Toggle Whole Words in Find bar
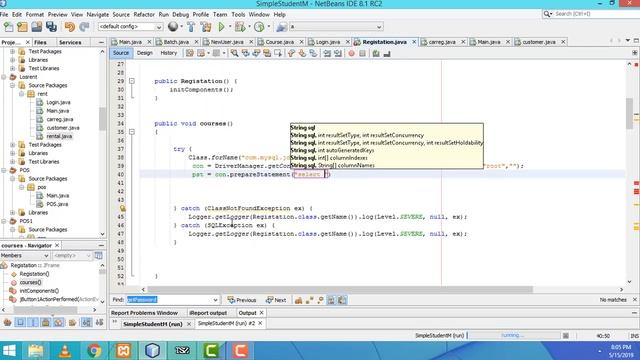Image resolution: width=640 pixels, height=360 pixels. pos(309,300)
